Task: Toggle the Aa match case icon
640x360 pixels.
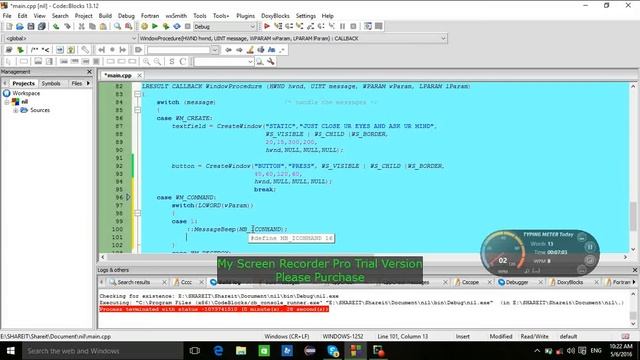Action: (271, 50)
